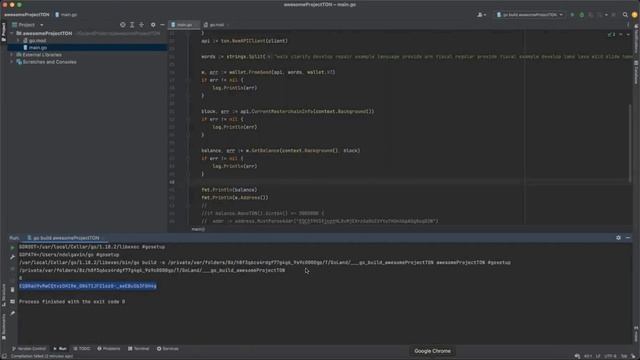The height and width of the screenshot is (360, 640).
Task: Hide the Run panel with minus icon
Action: pyautogui.click(x=628, y=238)
